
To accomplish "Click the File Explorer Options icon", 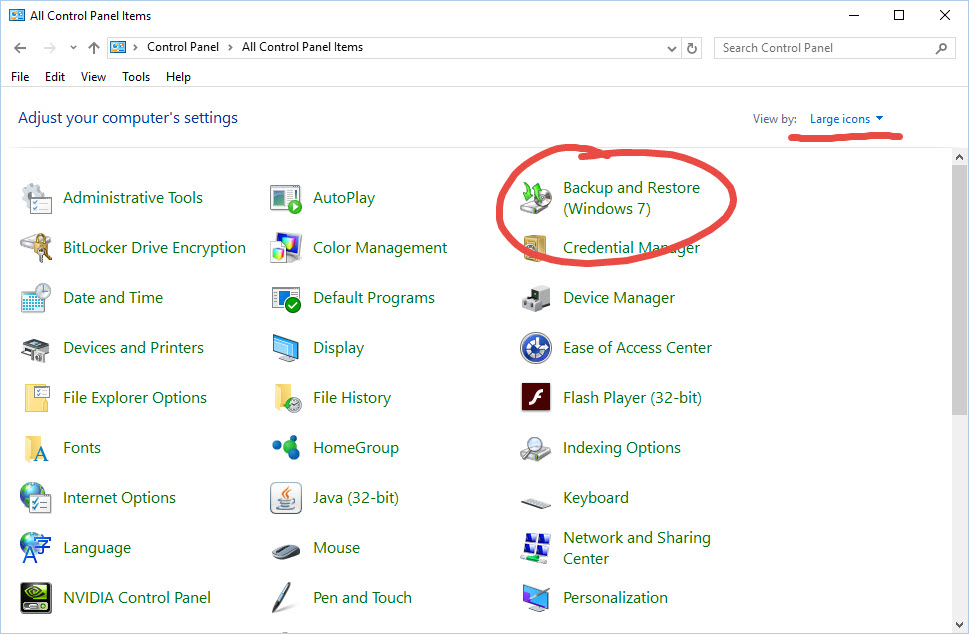I will [x=36, y=398].
